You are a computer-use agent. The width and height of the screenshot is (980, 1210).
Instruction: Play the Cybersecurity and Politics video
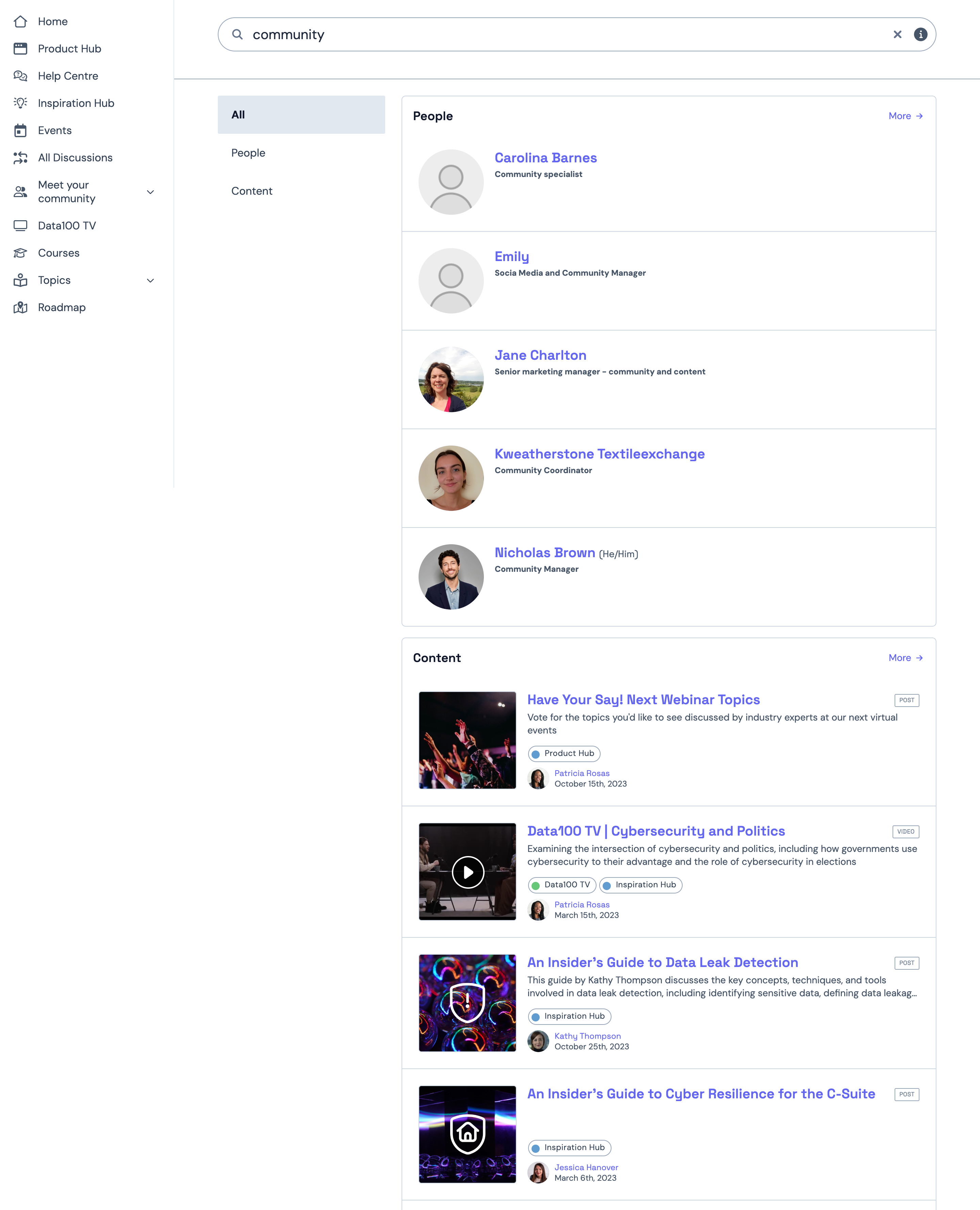click(468, 872)
